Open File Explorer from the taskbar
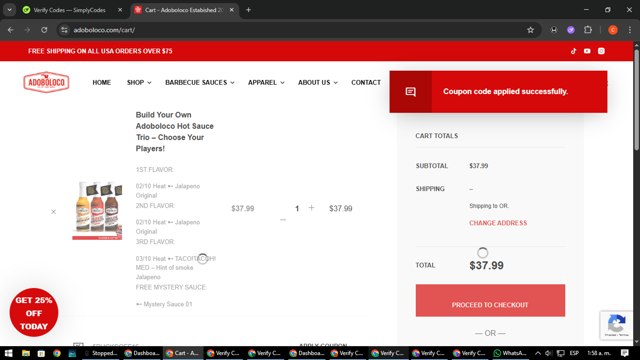 (x=26, y=353)
